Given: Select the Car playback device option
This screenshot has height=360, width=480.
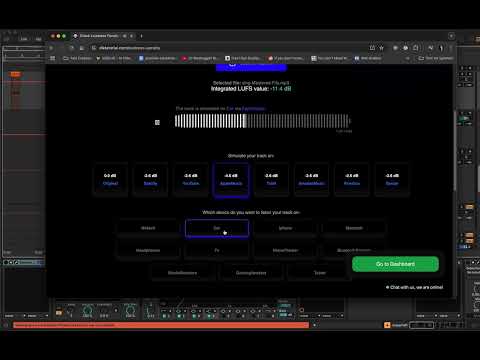Looking at the screenshot, I should pos(217,228).
